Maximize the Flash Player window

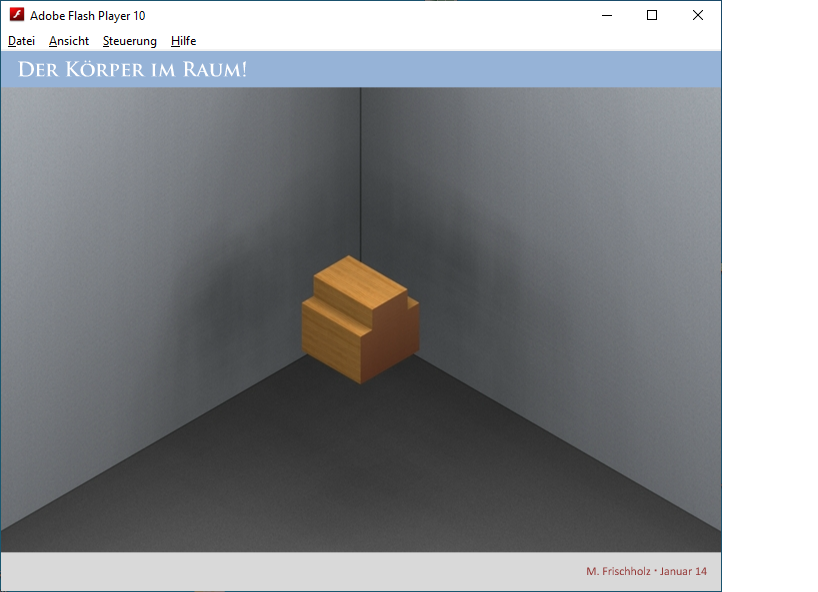[652, 15]
